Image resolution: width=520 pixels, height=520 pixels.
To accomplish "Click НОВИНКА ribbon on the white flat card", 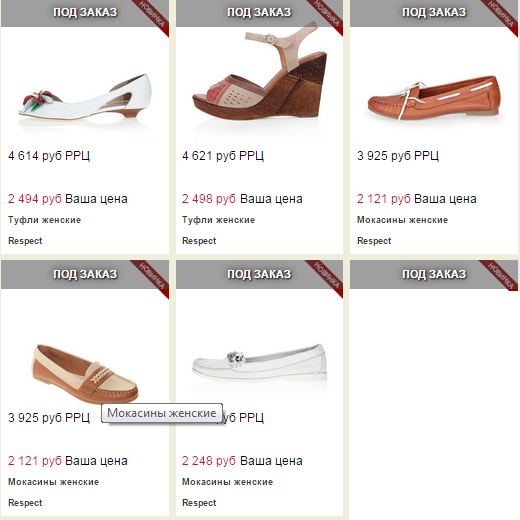I will 152,17.
